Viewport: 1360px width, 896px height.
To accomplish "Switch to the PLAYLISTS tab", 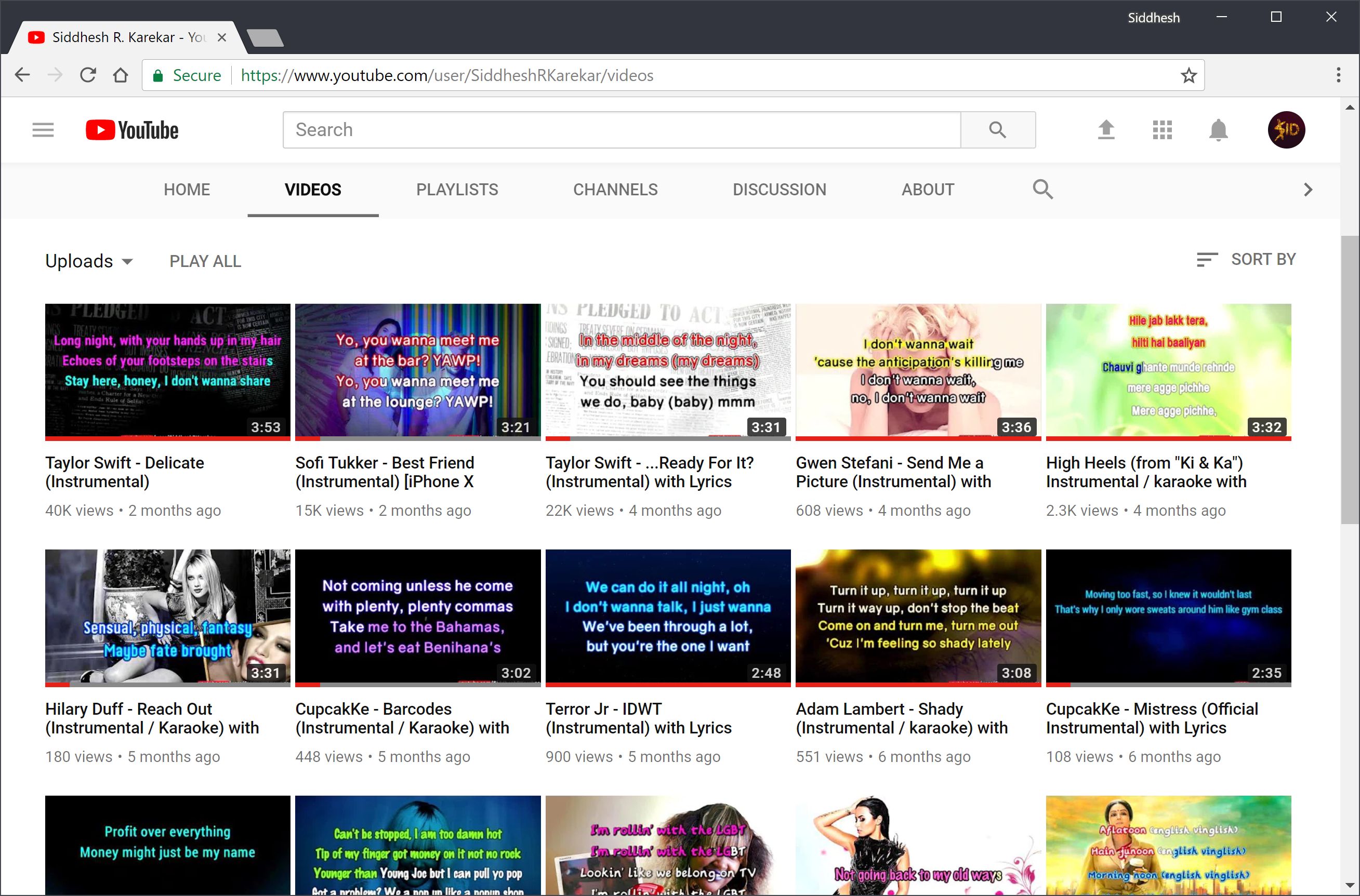I will [457, 190].
